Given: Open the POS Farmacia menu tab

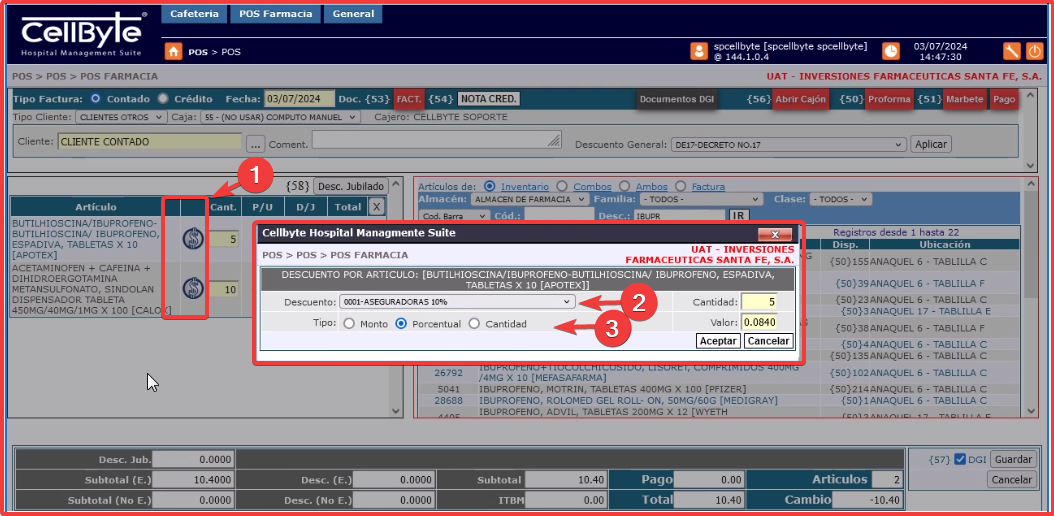Looking at the screenshot, I should pos(276,13).
